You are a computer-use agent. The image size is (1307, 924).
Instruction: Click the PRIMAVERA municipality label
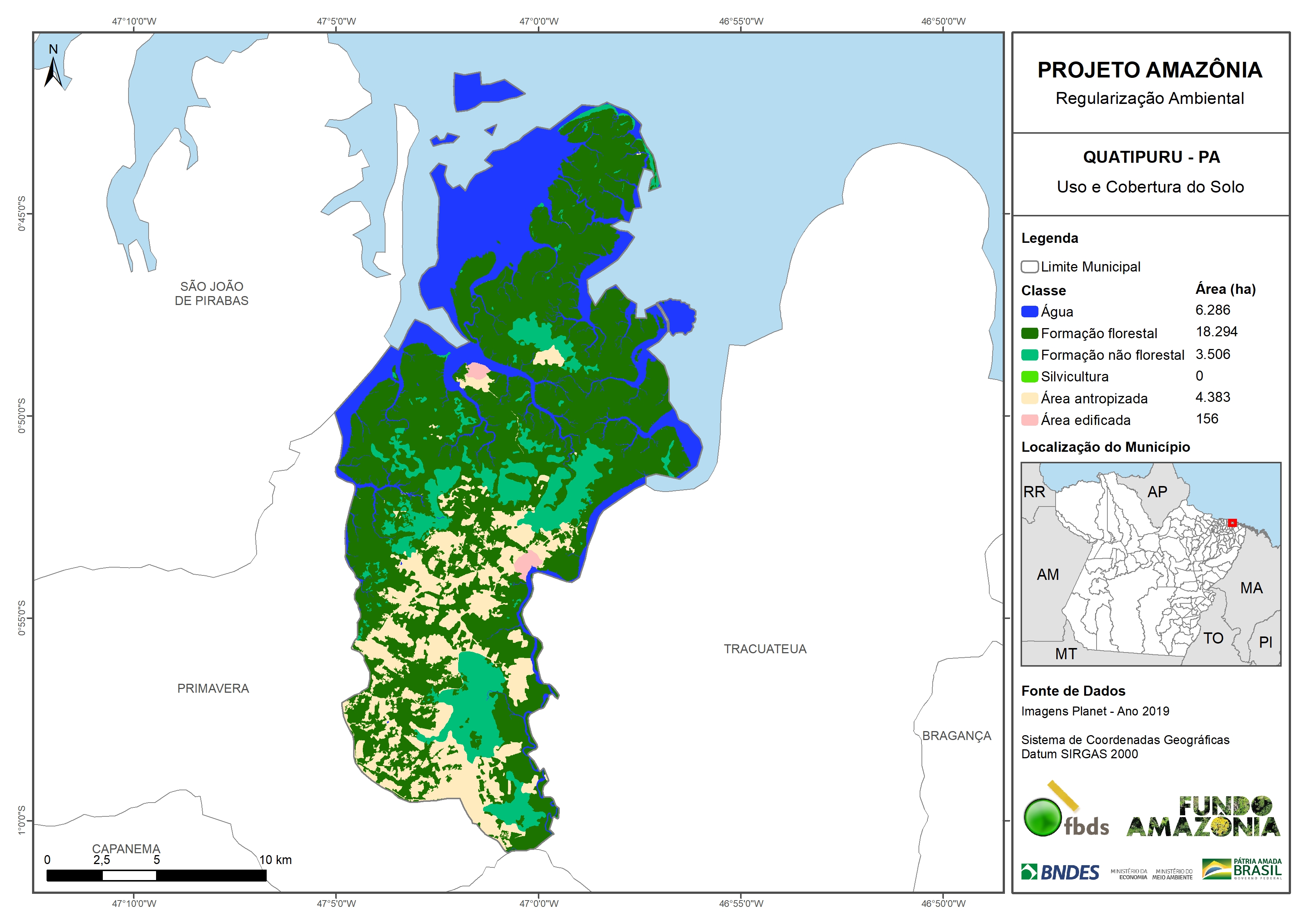[x=213, y=688]
